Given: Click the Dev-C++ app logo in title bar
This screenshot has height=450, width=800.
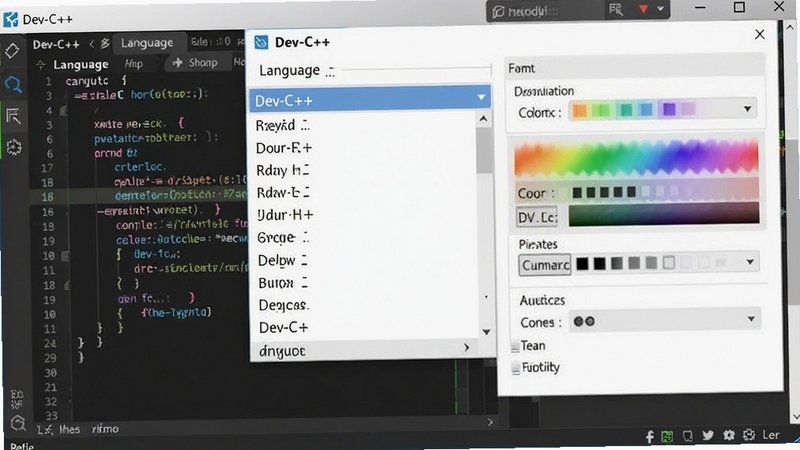Looking at the screenshot, I should point(10,19).
